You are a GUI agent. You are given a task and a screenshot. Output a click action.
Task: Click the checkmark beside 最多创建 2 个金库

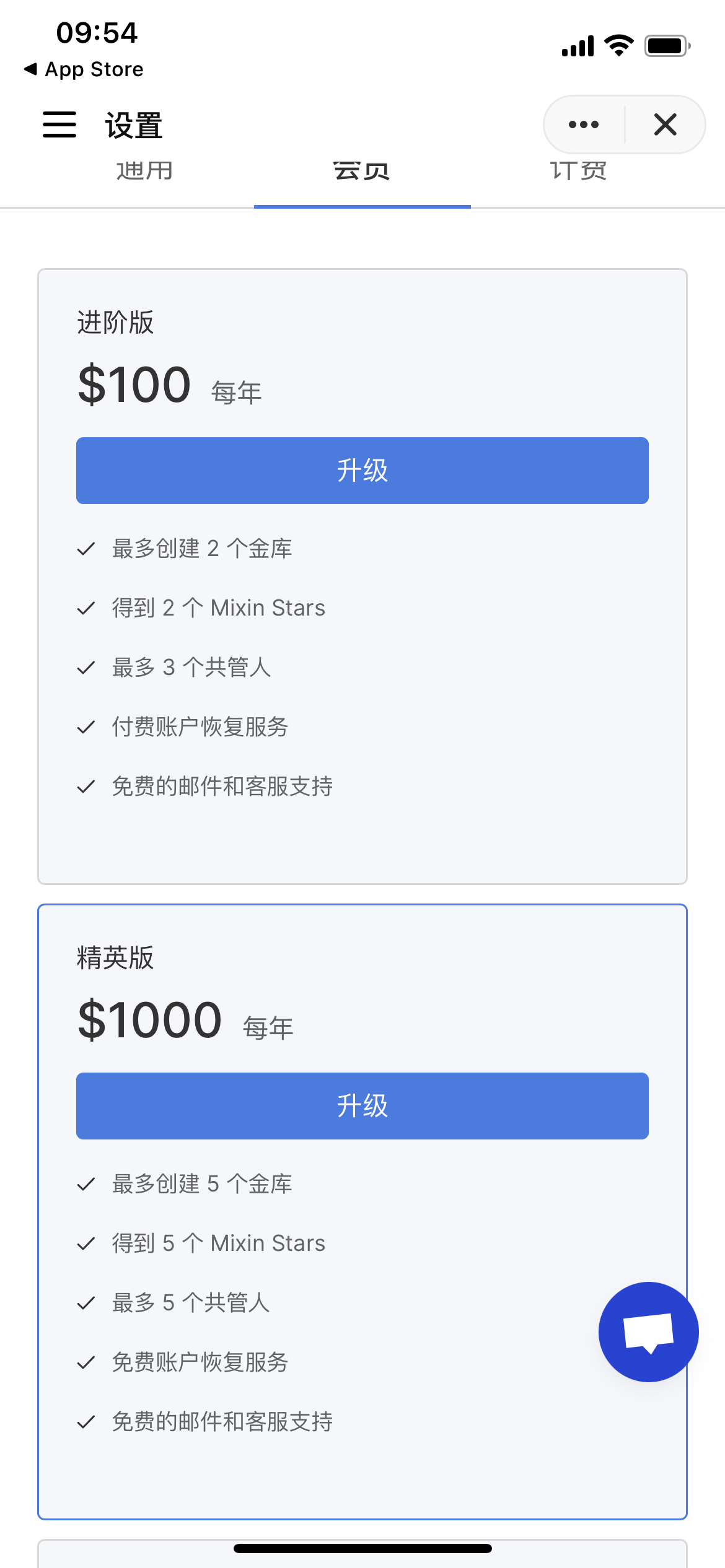tap(86, 549)
